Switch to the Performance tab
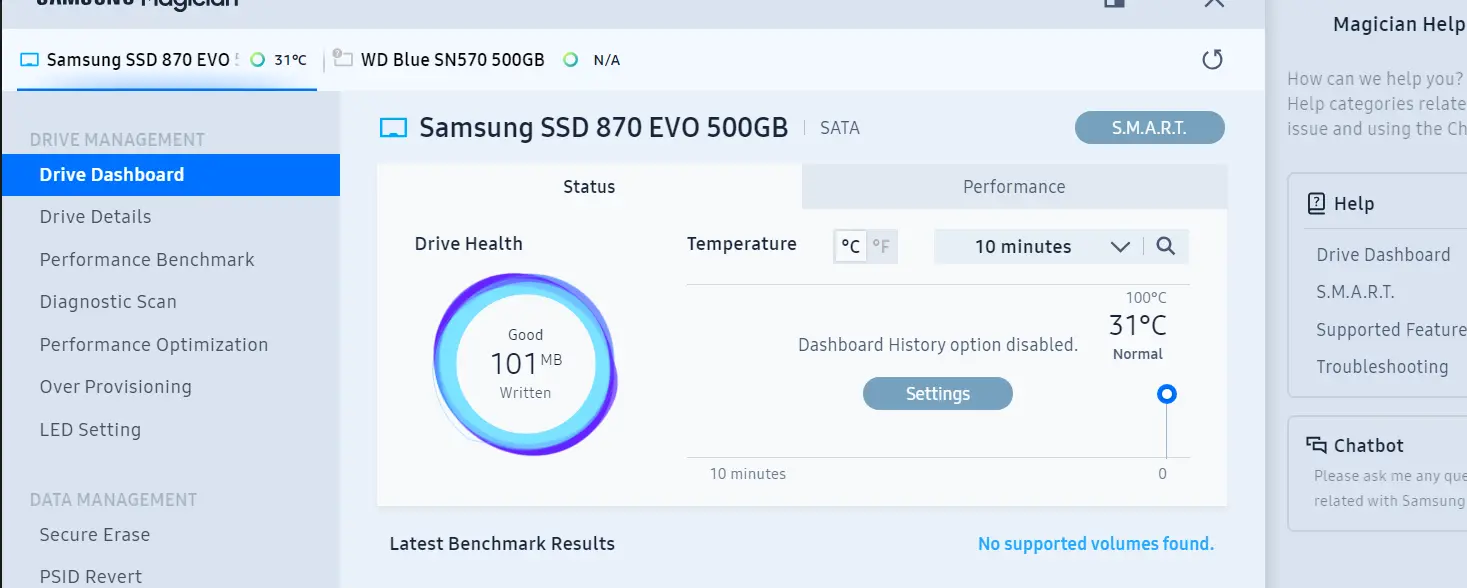1467x588 pixels. coord(1014,187)
